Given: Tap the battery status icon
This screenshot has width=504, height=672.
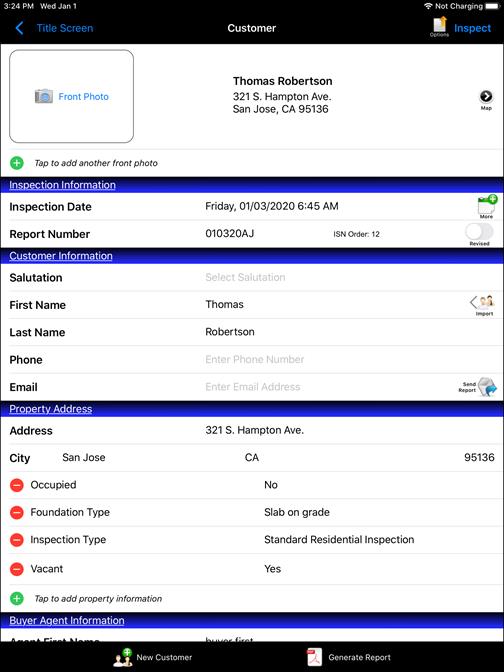Looking at the screenshot, I should click(x=492, y=6).
